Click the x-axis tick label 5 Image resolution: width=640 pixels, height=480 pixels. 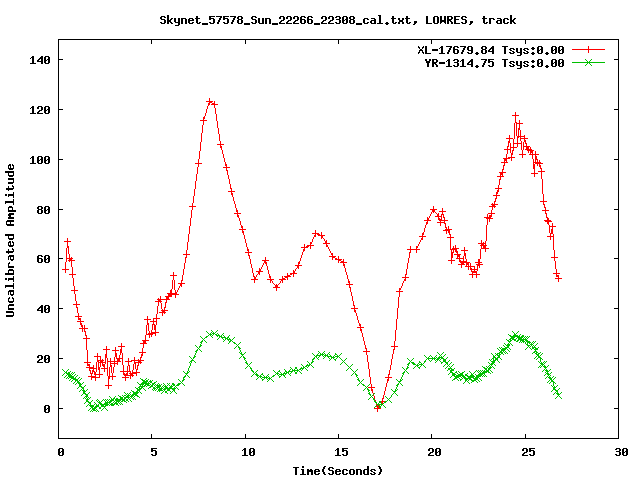(x=153, y=452)
